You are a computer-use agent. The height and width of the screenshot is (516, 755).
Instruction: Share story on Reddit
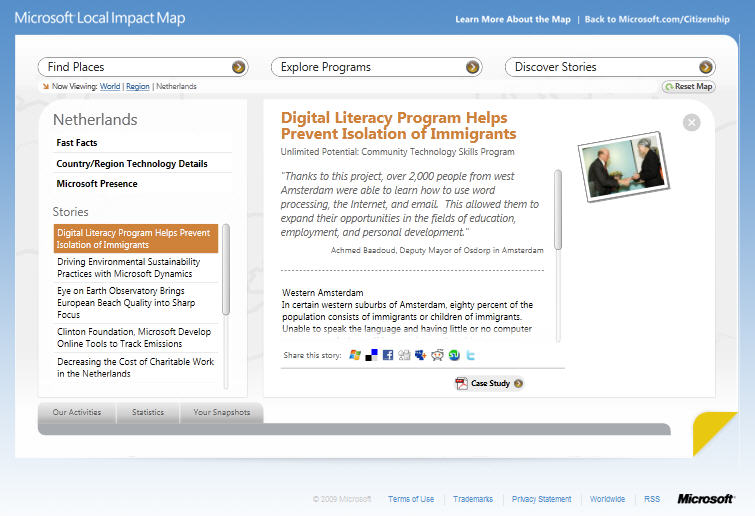point(437,355)
